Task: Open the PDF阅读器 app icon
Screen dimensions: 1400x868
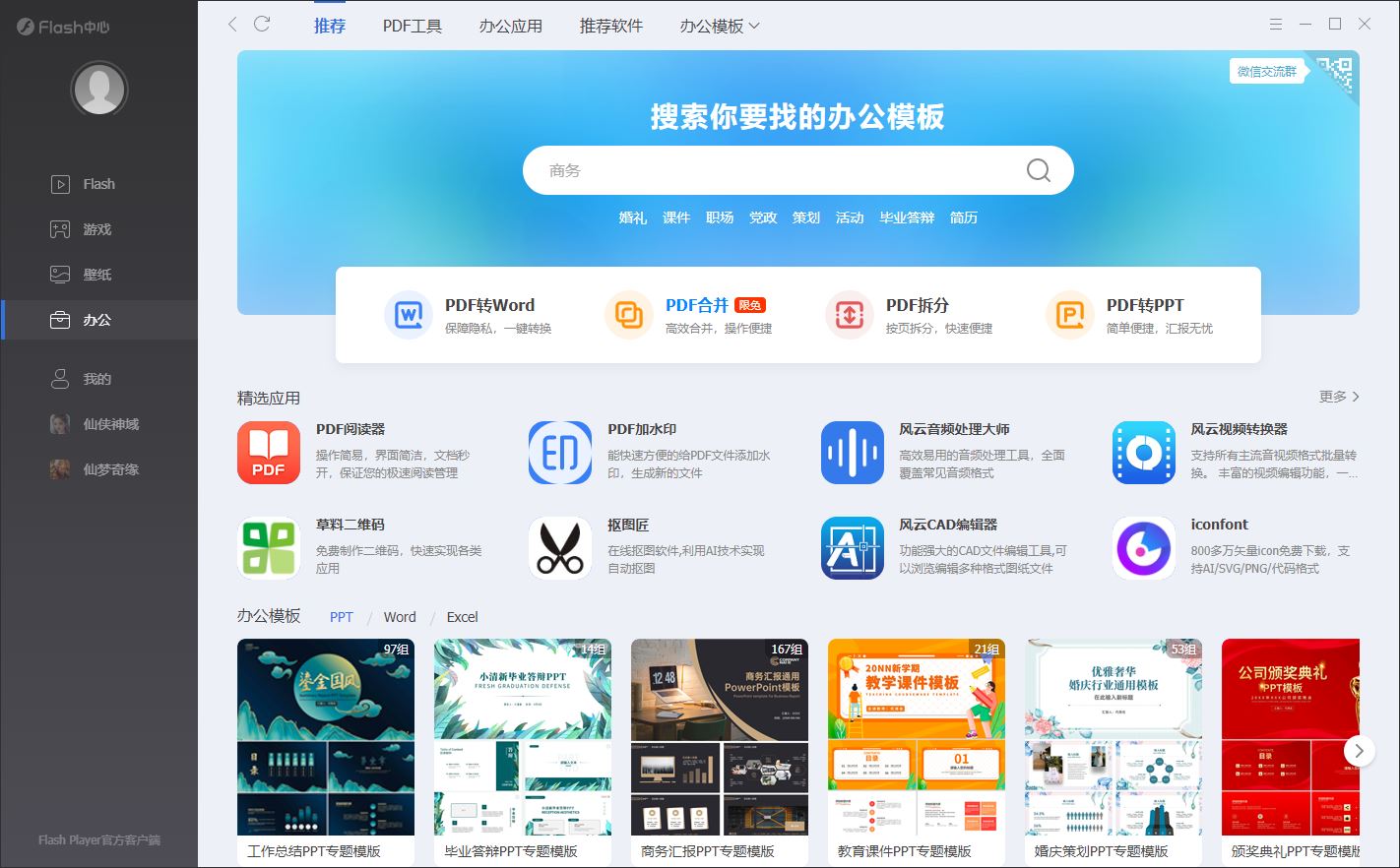Action: [x=268, y=453]
